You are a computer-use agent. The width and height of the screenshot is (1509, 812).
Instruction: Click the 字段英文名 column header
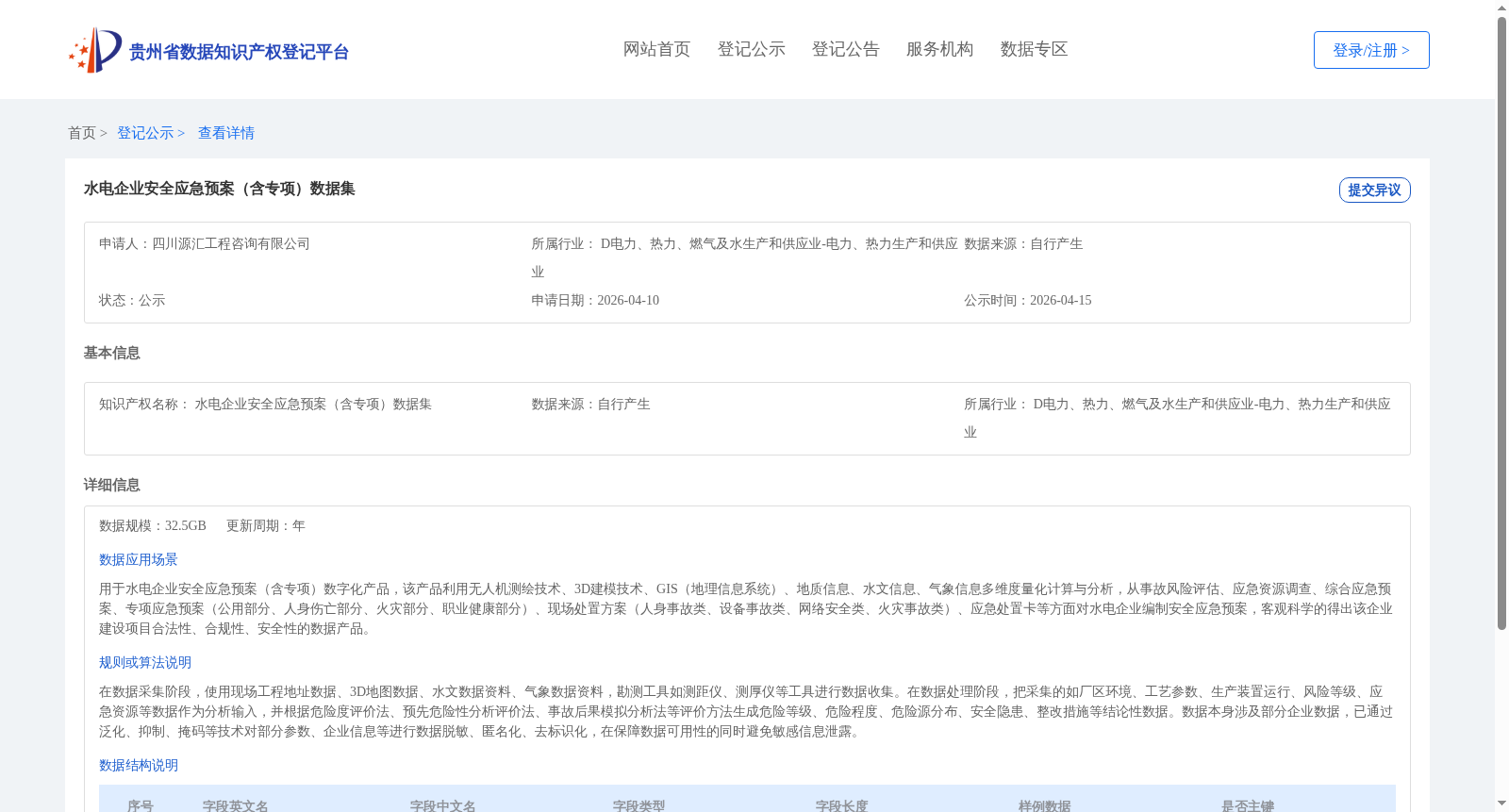pos(236,805)
